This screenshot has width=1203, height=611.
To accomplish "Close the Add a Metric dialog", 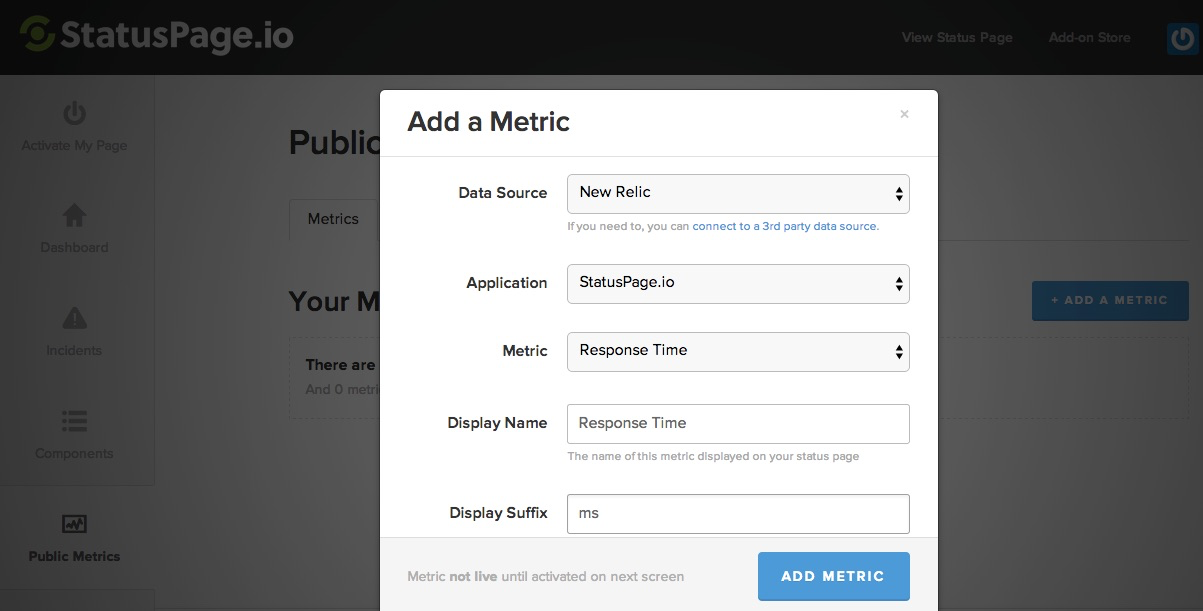I will pyautogui.click(x=904, y=115).
